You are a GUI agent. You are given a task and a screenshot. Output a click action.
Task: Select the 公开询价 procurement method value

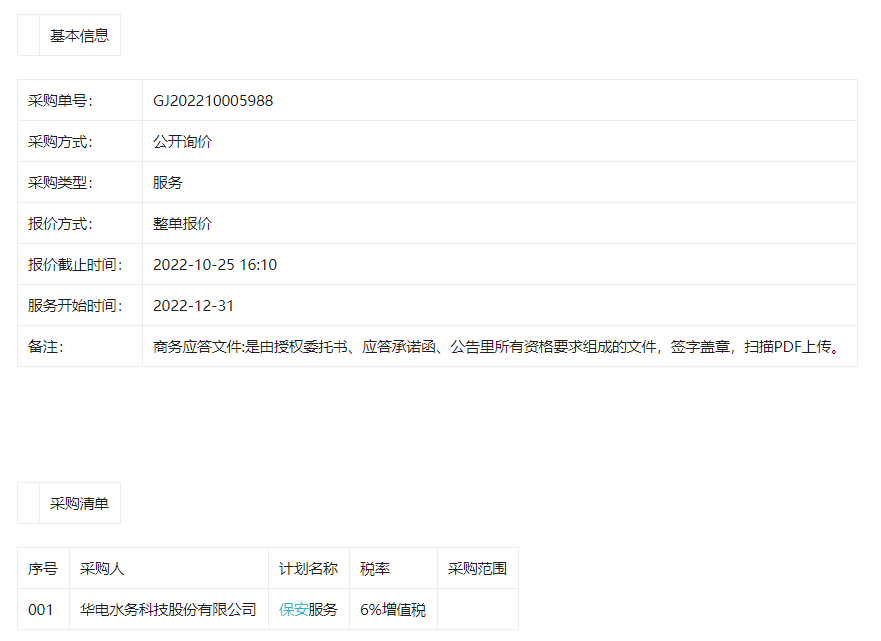(x=182, y=141)
